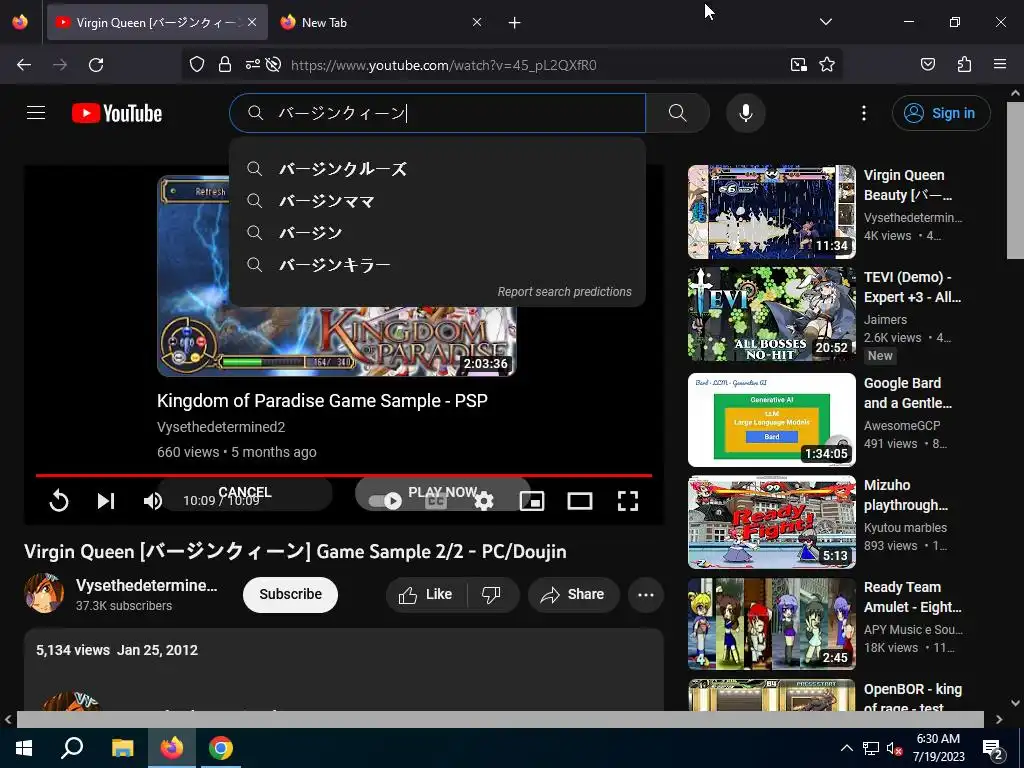Open TEVI Demo video thumbnail
Image resolution: width=1024 pixels, height=768 pixels.
tap(771, 314)
